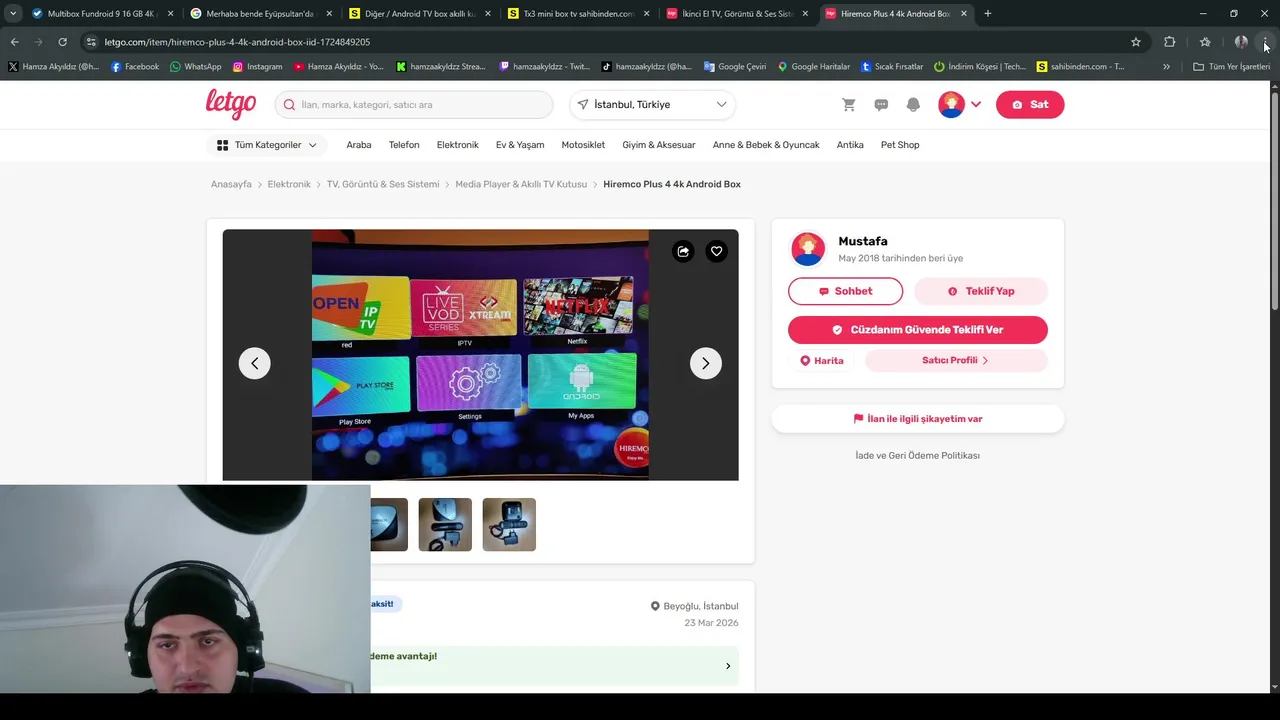This screenshot has width=1280, height=720.
Task: Open the Giyim & Aksesuar category
Action: [x=659, y=145]
